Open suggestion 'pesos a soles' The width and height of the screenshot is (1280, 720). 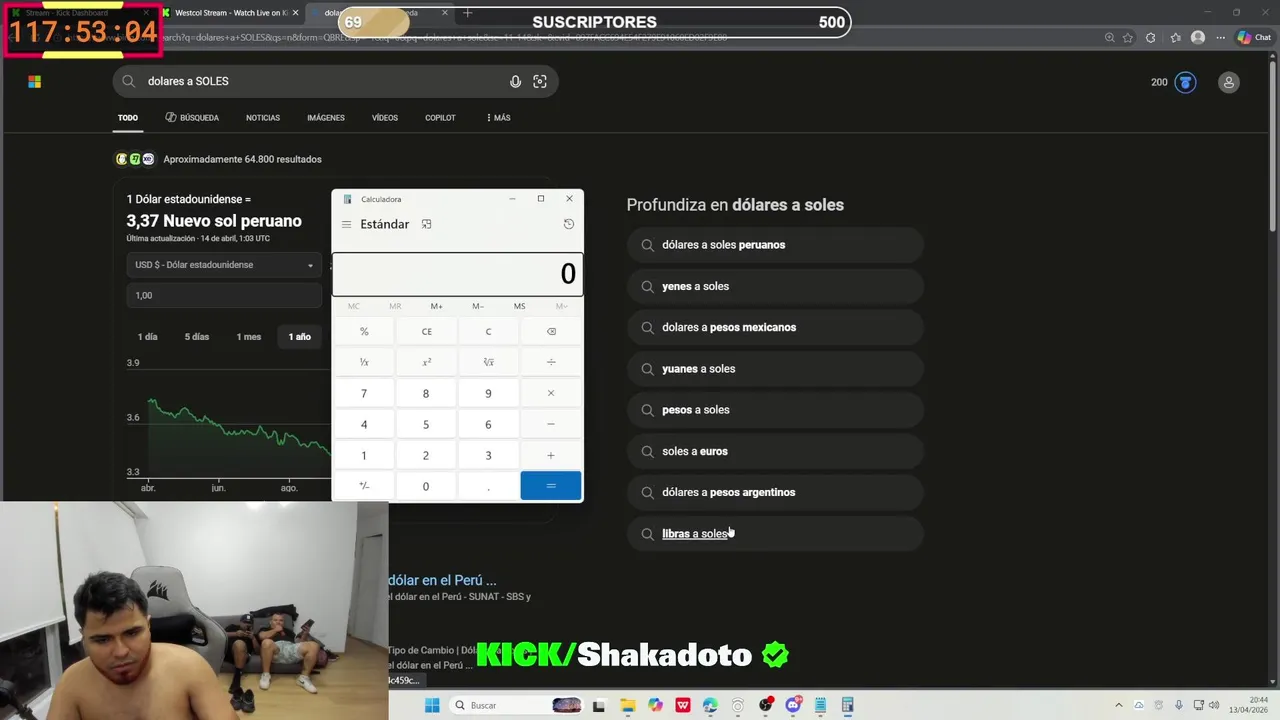tap(775, 410)
